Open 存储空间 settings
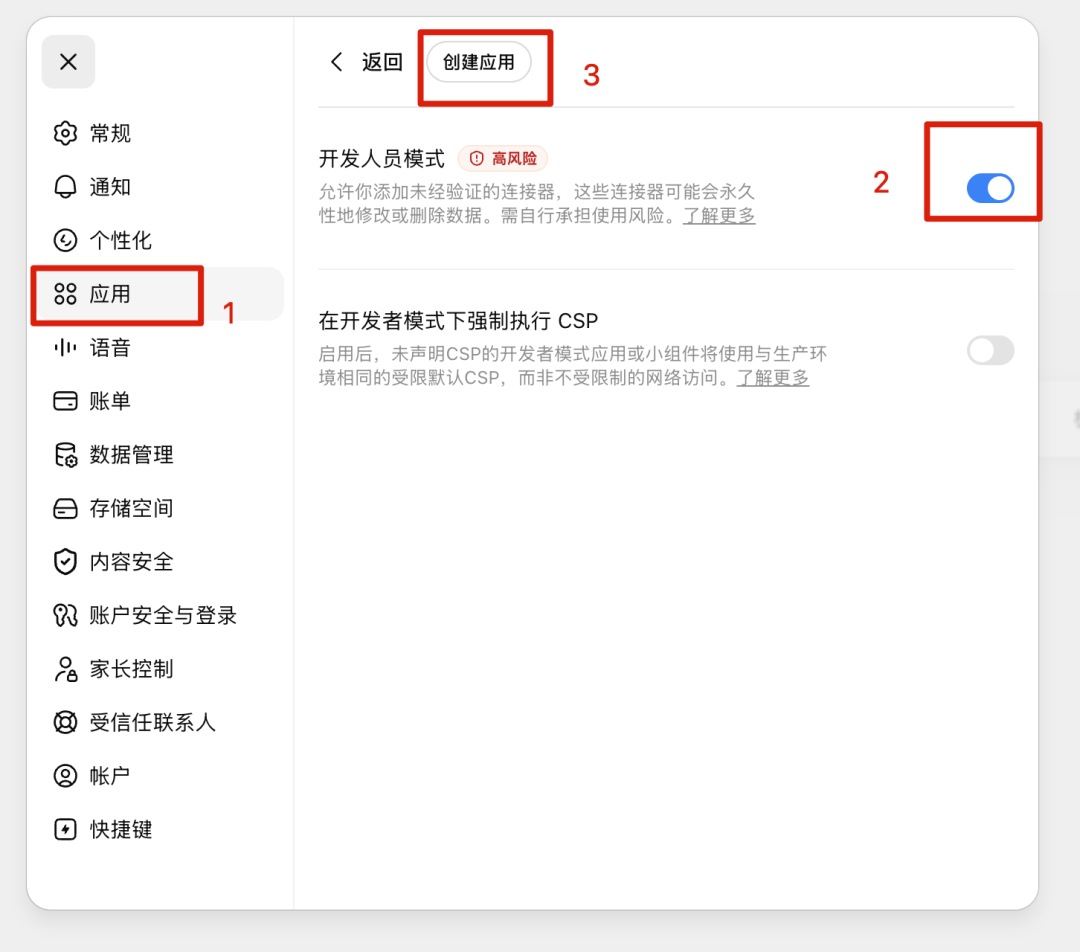 (158, 508)
